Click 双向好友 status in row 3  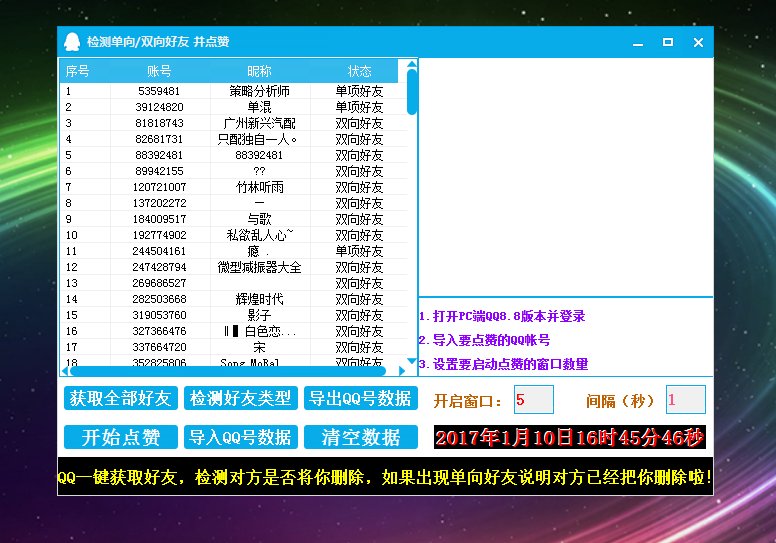(x=359, y=123)
